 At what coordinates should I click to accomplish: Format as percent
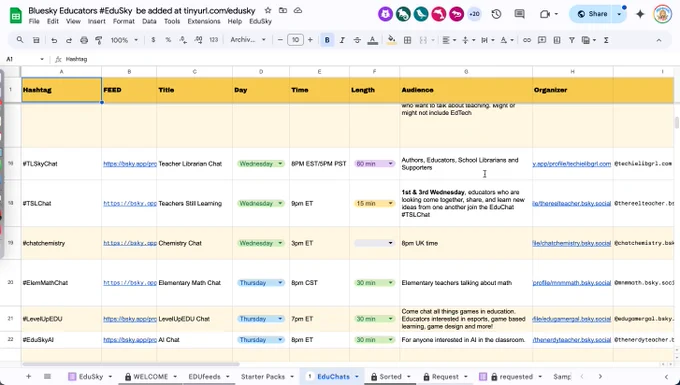click(x=168, y=40)
